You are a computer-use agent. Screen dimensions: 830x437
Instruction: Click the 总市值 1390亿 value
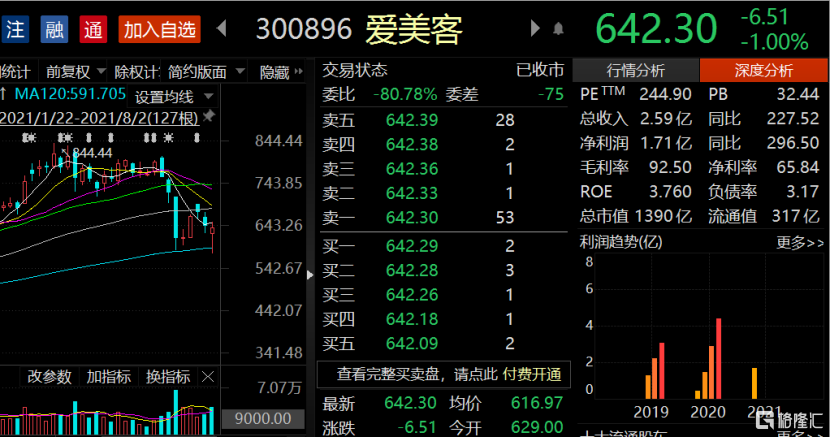click(x=663, y=216)
